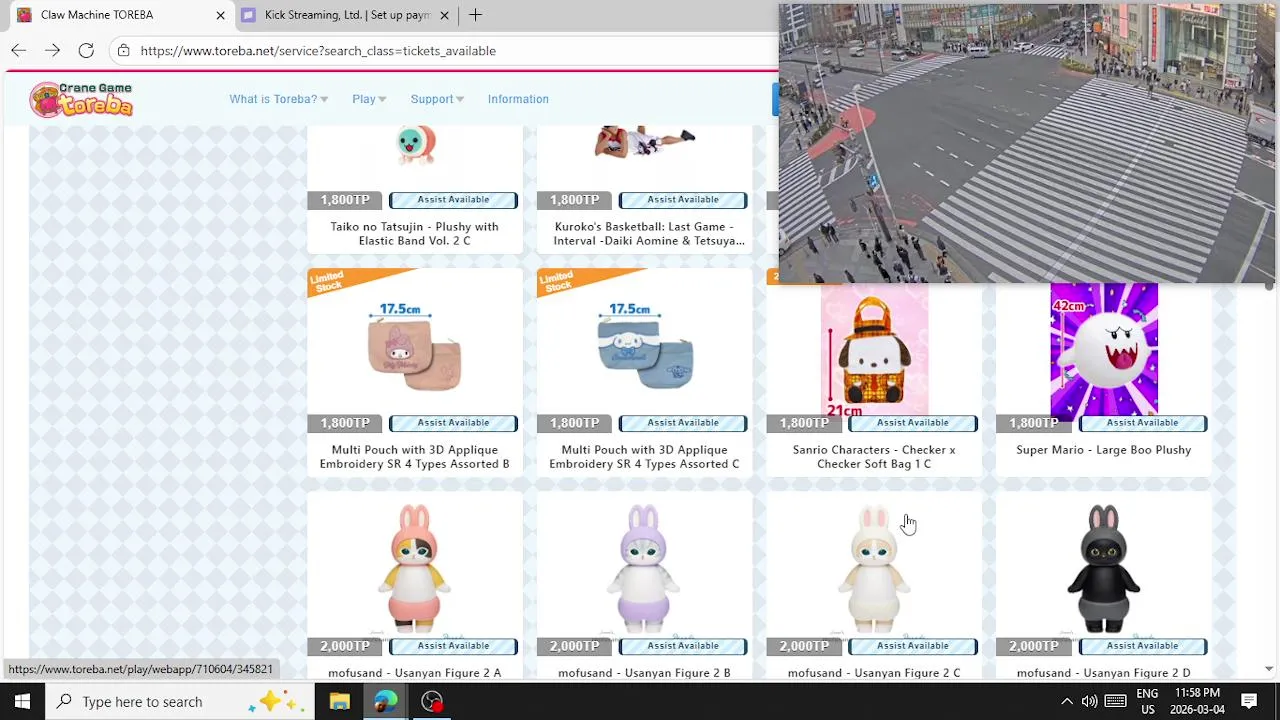Click the Multi Pouch Assorted B title
This screenshot has width=1280, height=720.
(x=414, y=457)
